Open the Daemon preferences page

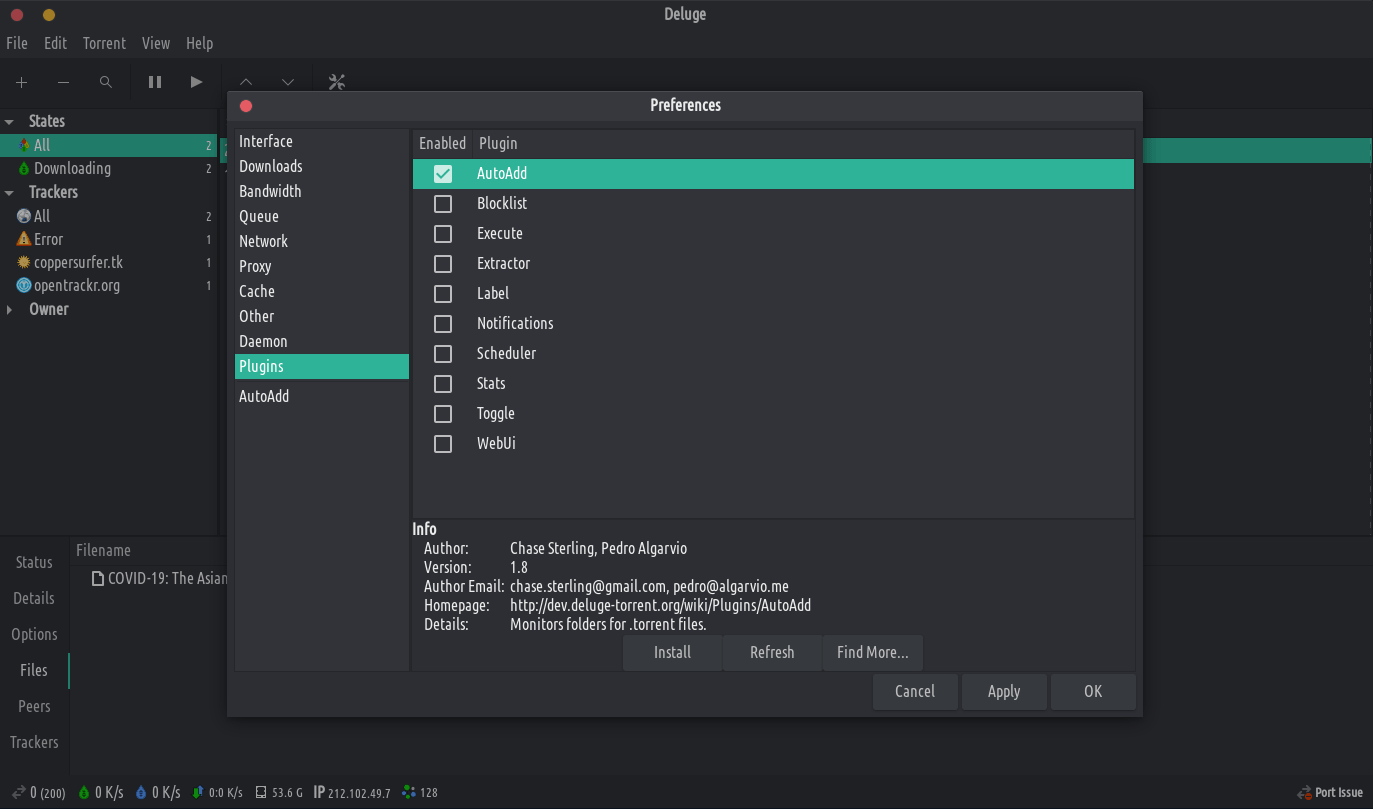click(322, 341)
